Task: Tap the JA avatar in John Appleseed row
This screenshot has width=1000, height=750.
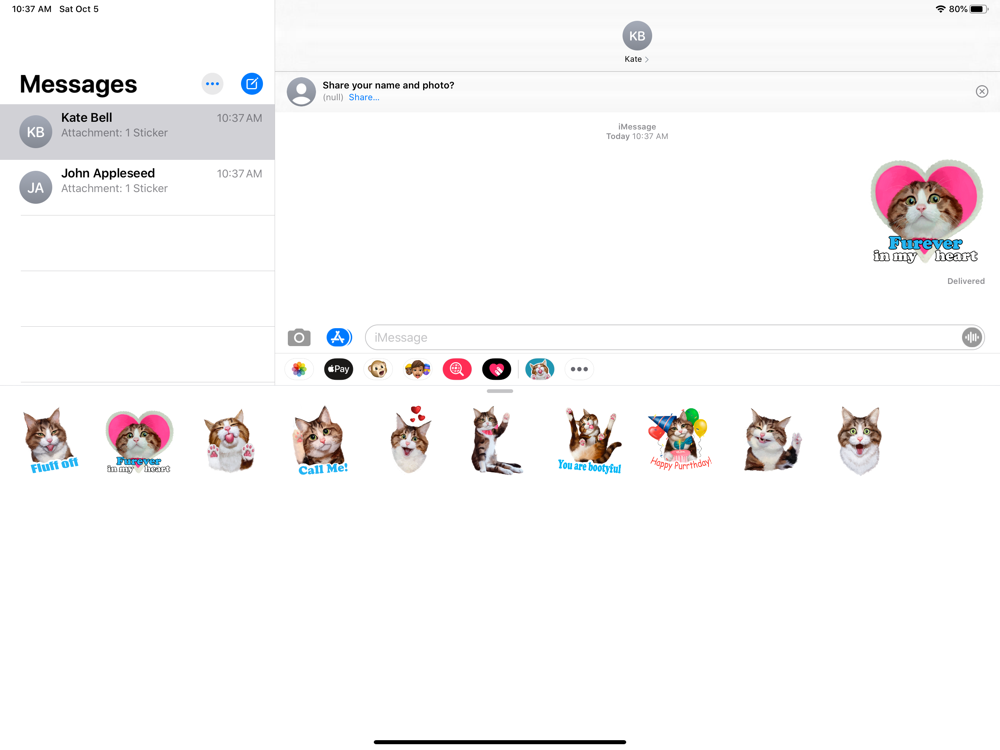Action: 36,188
